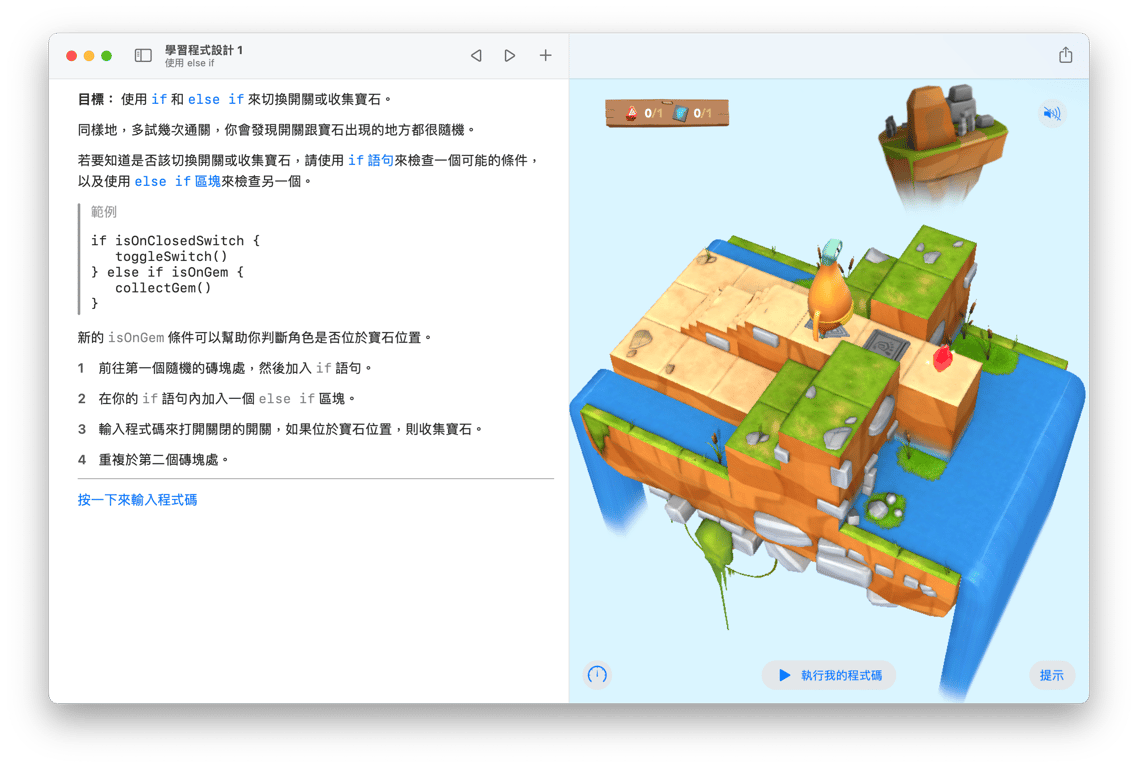Viewport: 1138px width, 768px height.
Task: Open the run speed timer icon
Action: 597,675
